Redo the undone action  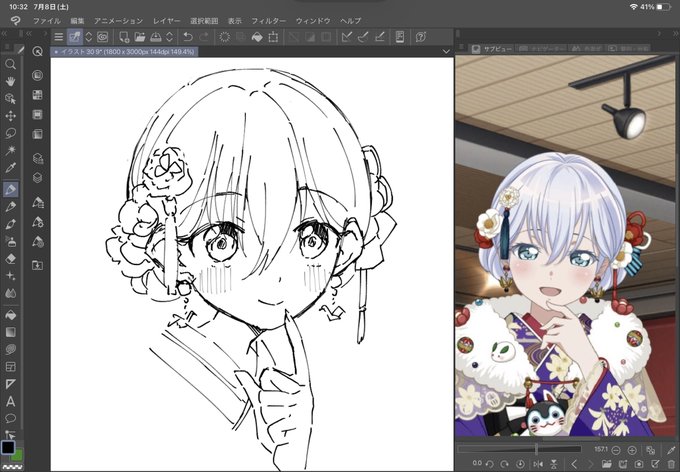pos(204,37)
